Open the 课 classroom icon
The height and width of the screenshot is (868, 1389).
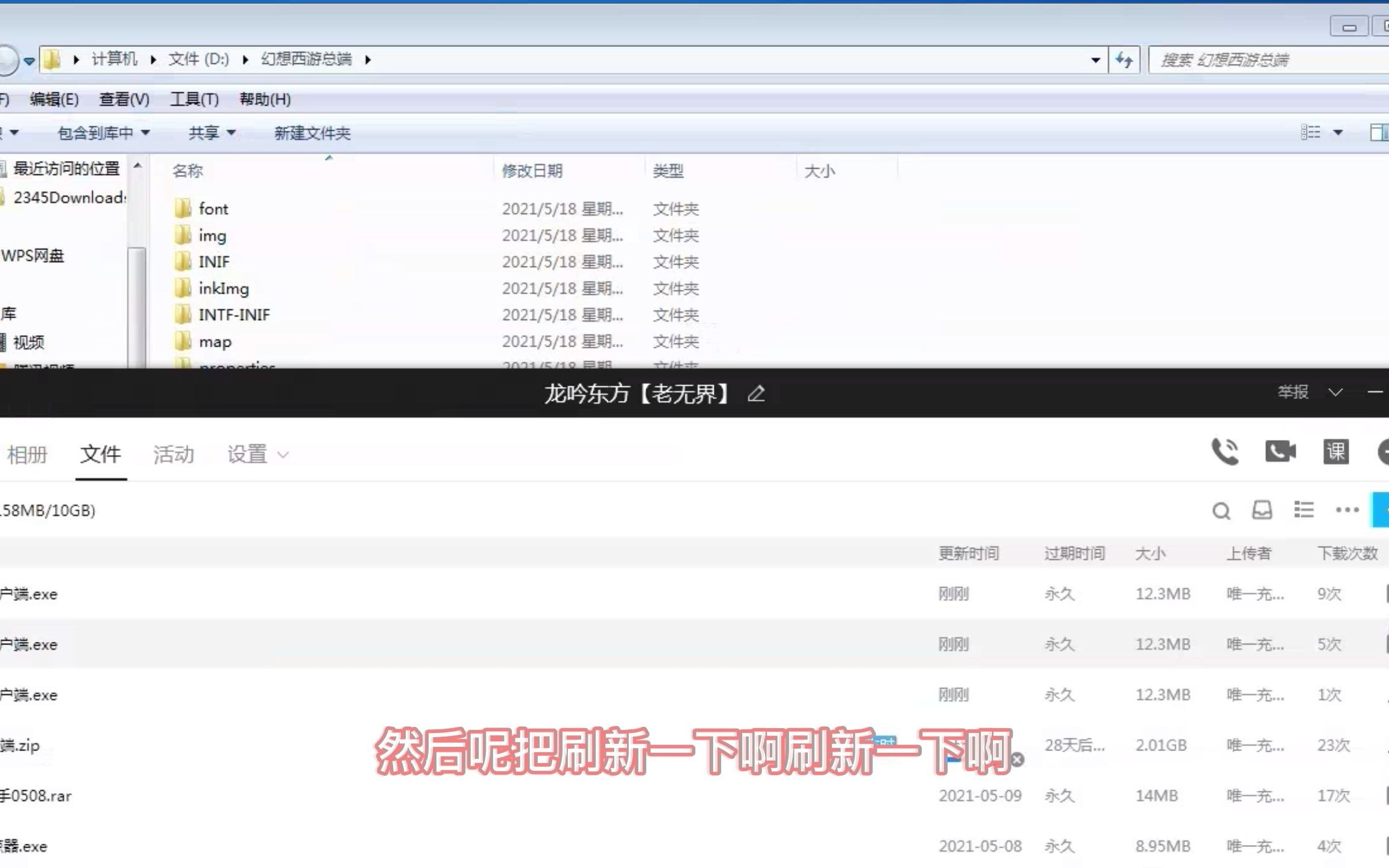(x=1336, y=451)
